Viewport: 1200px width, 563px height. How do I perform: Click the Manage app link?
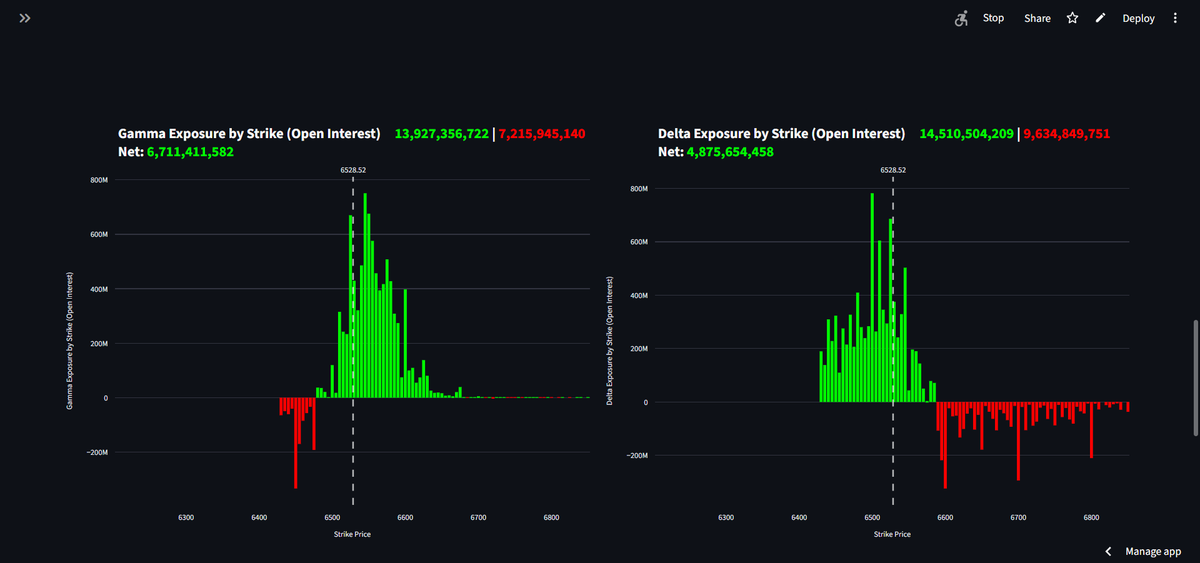(x=1153, y=551)
